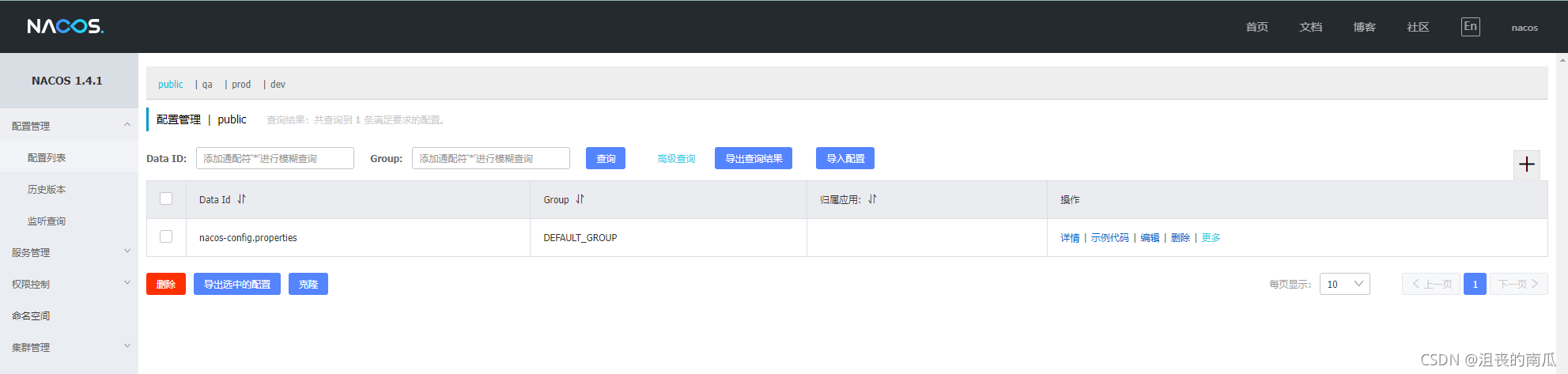This screenshot has height=374, width=1568.
Task: Go to page 1 in pagination
Action: (x=1475, y=284)
